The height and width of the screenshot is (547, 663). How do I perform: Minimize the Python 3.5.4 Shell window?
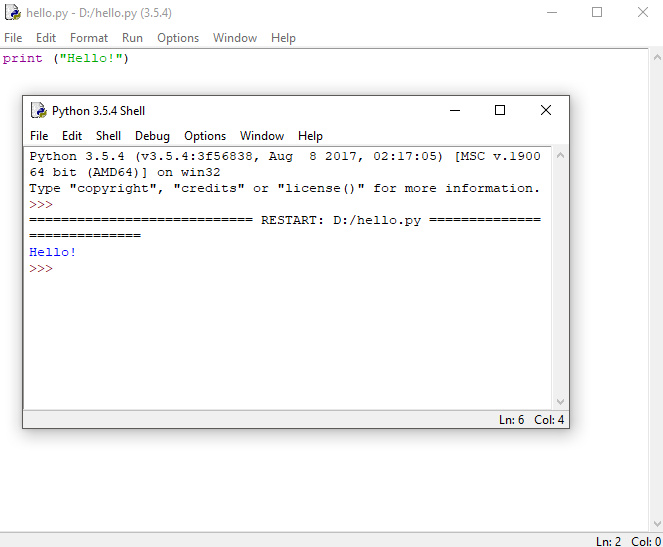point(455,110)
